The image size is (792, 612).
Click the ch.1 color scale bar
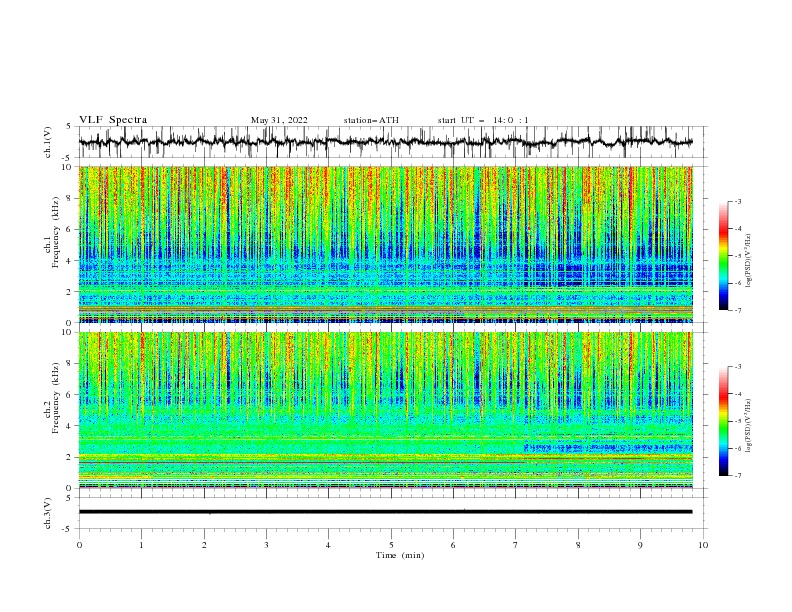[x=723, y=256]
